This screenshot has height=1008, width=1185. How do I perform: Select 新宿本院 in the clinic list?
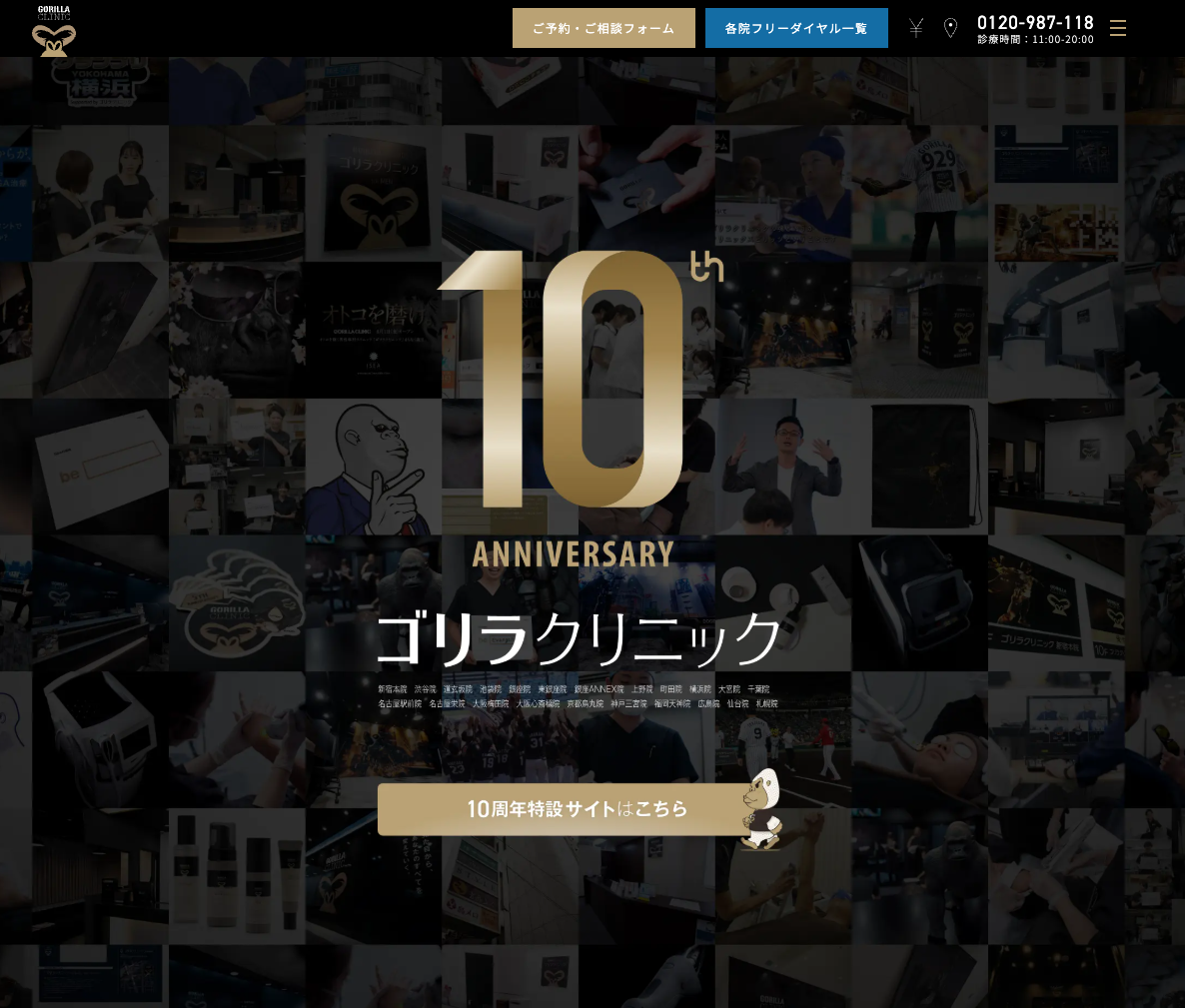point(393,689)
